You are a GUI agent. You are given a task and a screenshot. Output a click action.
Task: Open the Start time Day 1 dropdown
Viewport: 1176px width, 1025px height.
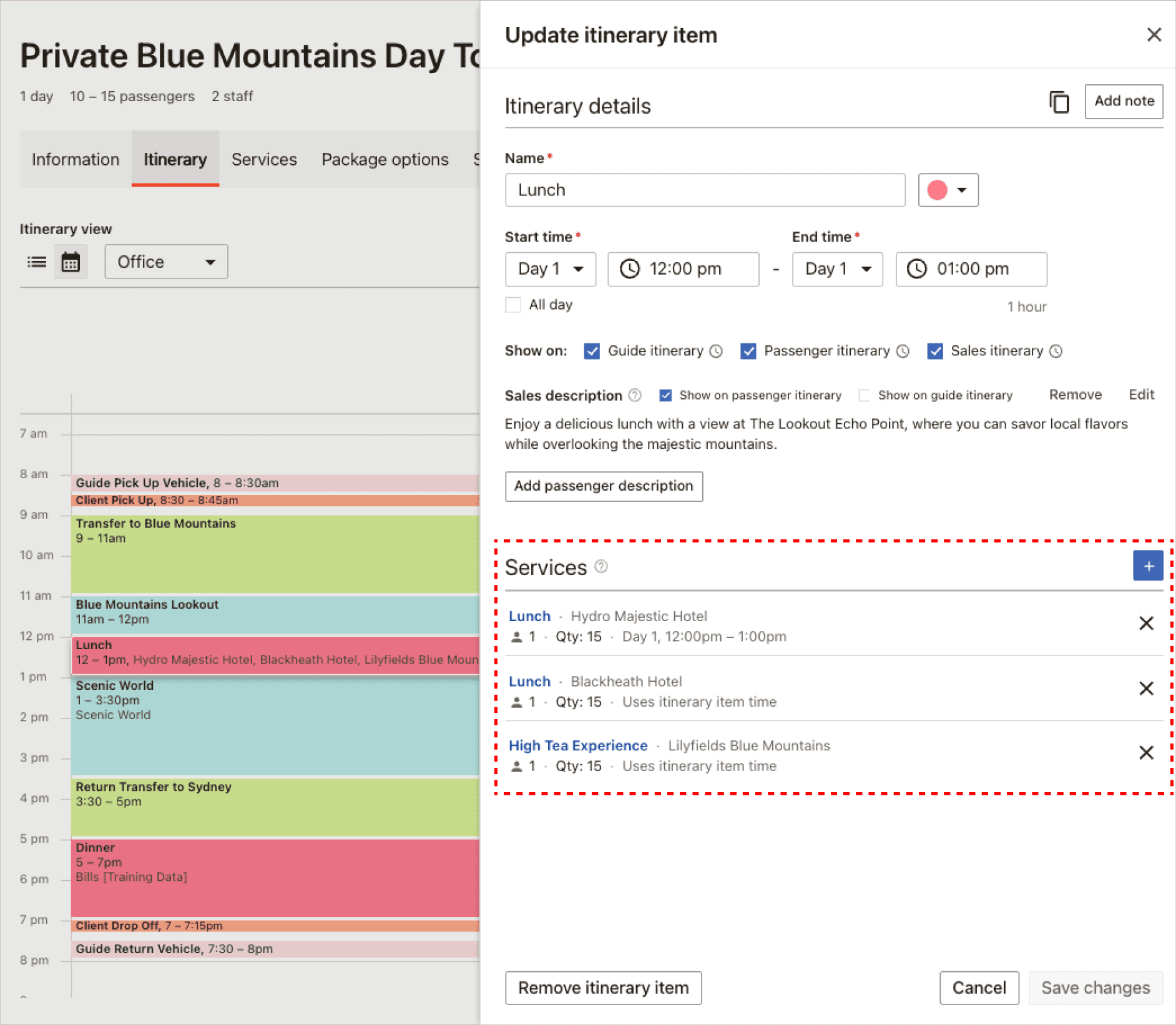tap(550, 269)
